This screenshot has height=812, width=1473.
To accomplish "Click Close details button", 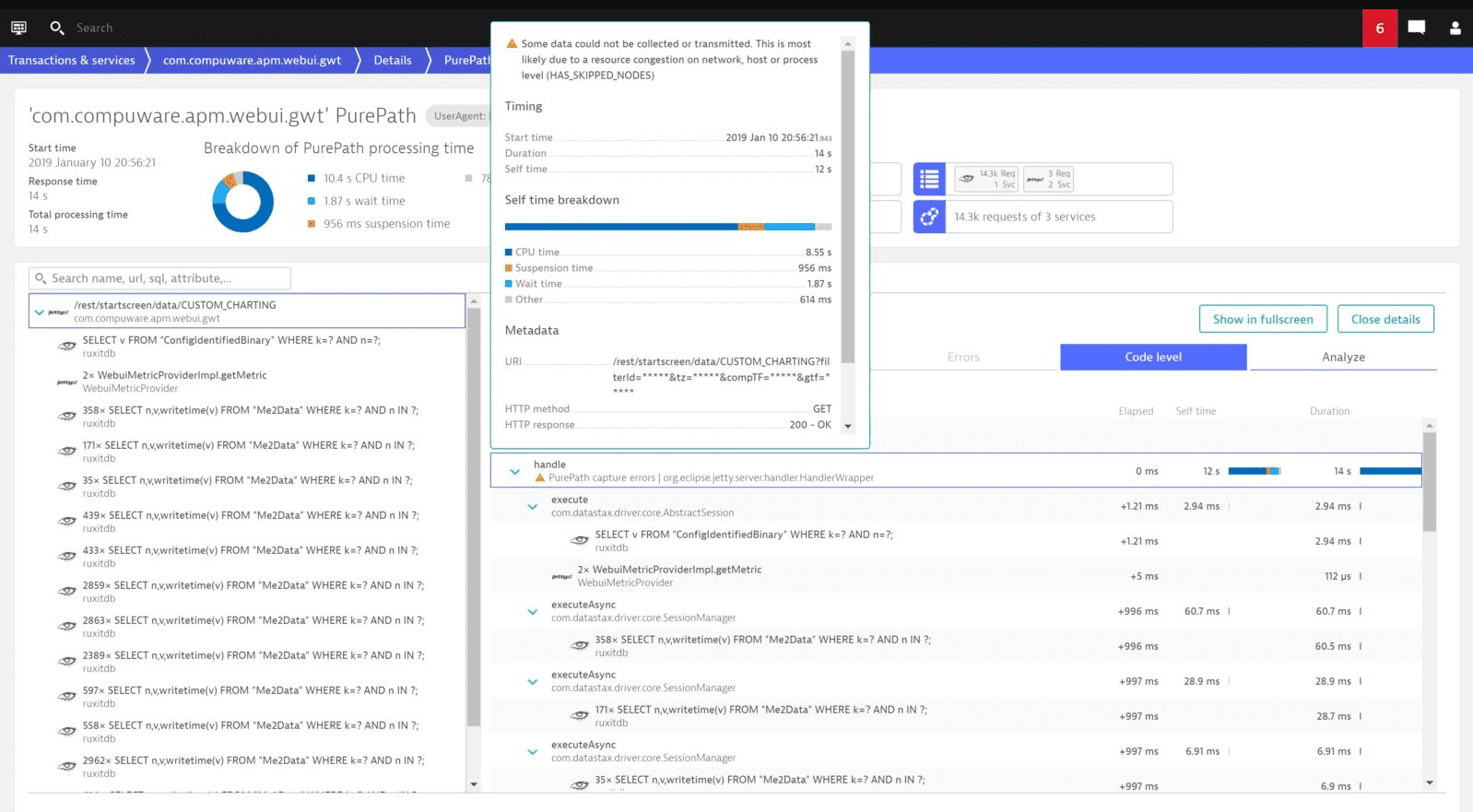I will tap(1385, 319).
